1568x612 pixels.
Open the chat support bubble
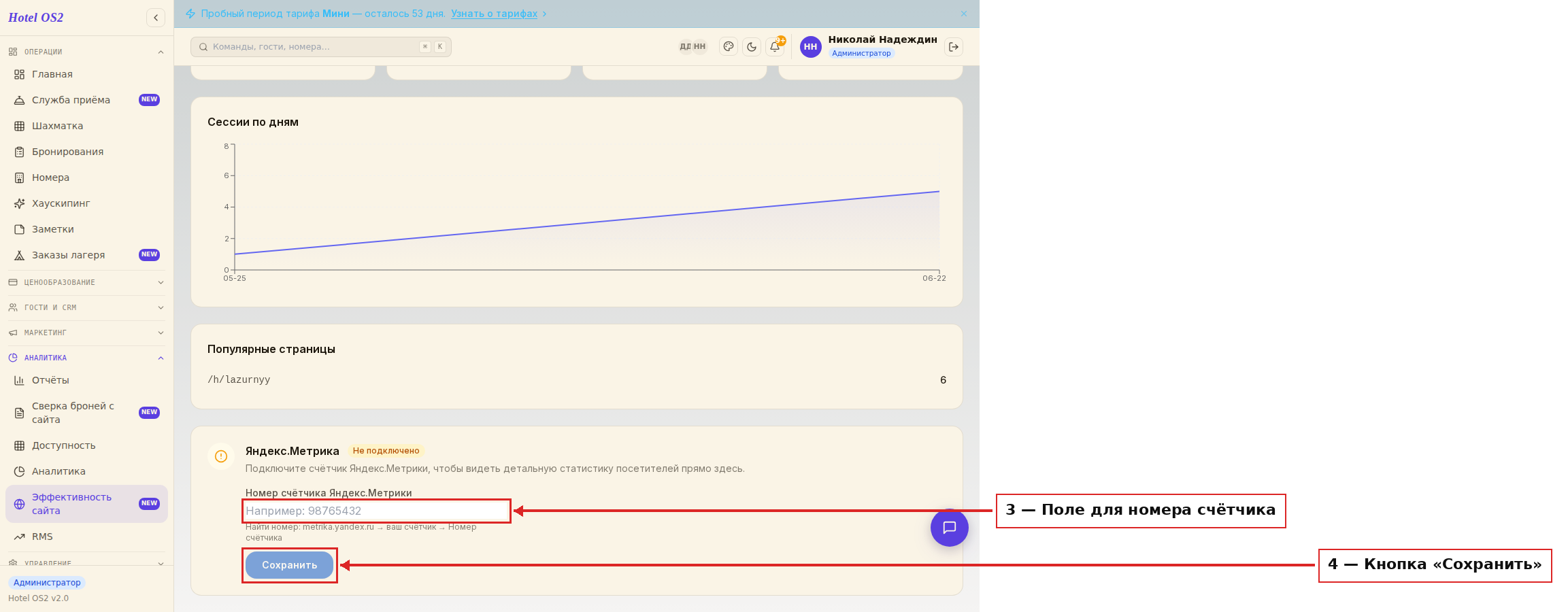pos(950,528)
